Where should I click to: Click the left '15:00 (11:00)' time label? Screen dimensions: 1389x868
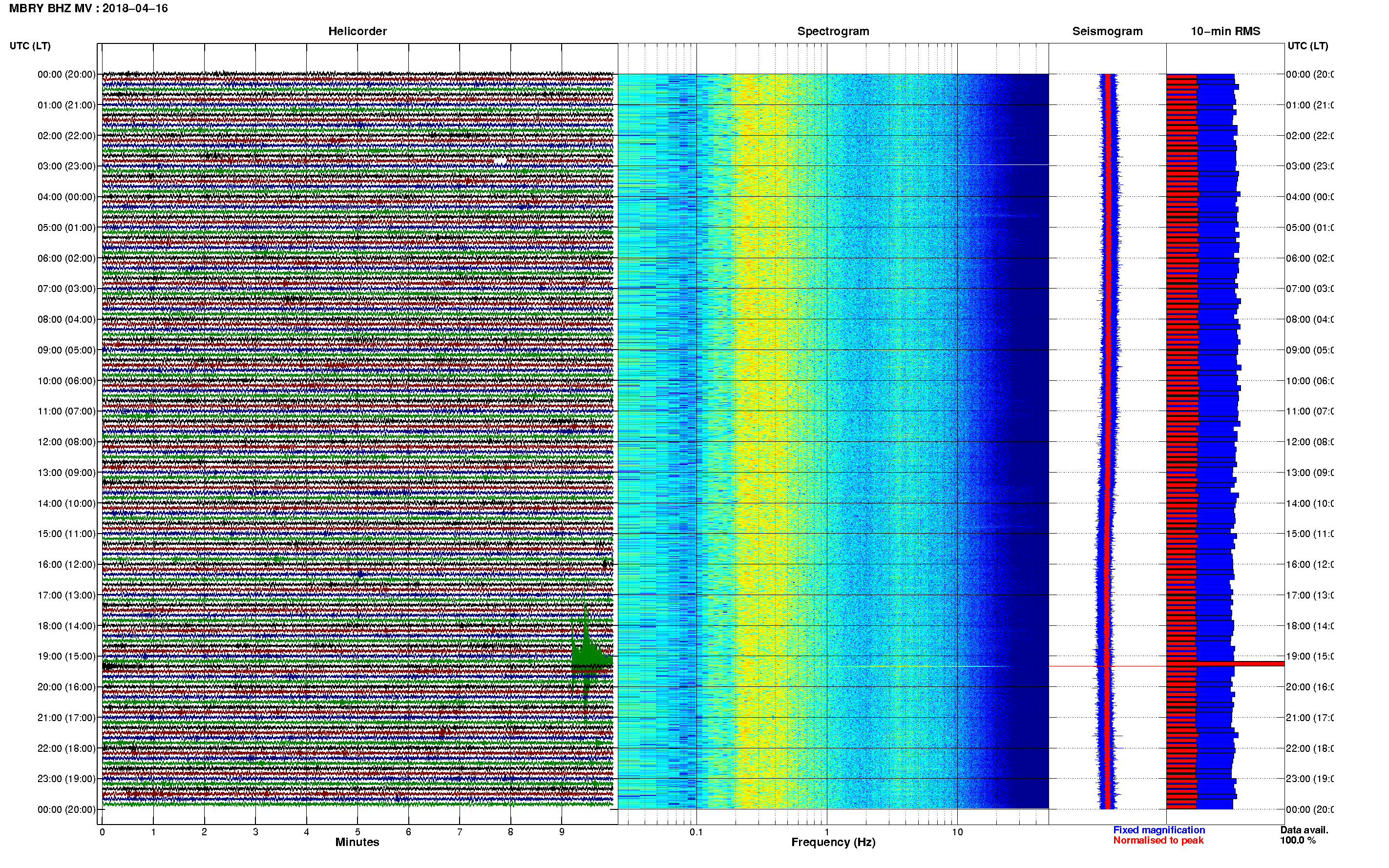click(x=66, y=533)
